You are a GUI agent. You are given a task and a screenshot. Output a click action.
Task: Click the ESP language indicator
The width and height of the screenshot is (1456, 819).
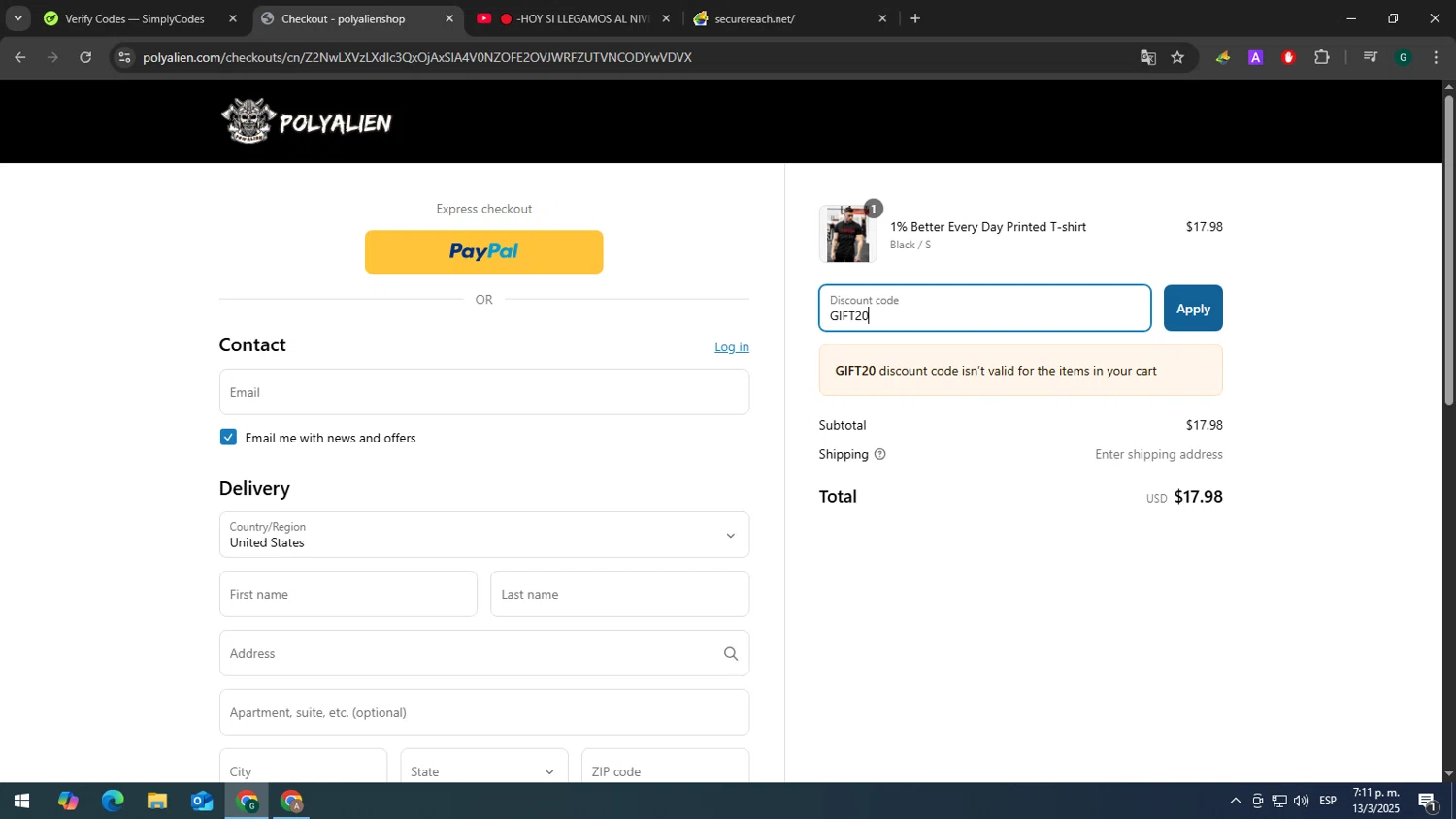(x=1328, y=801)
